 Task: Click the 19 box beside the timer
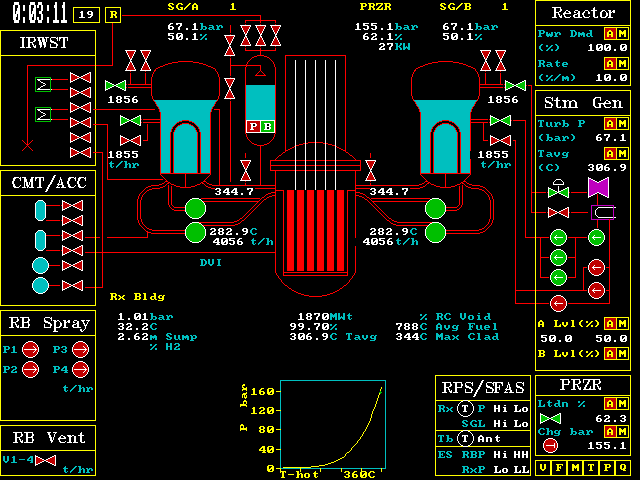click(x=87, y=14)
